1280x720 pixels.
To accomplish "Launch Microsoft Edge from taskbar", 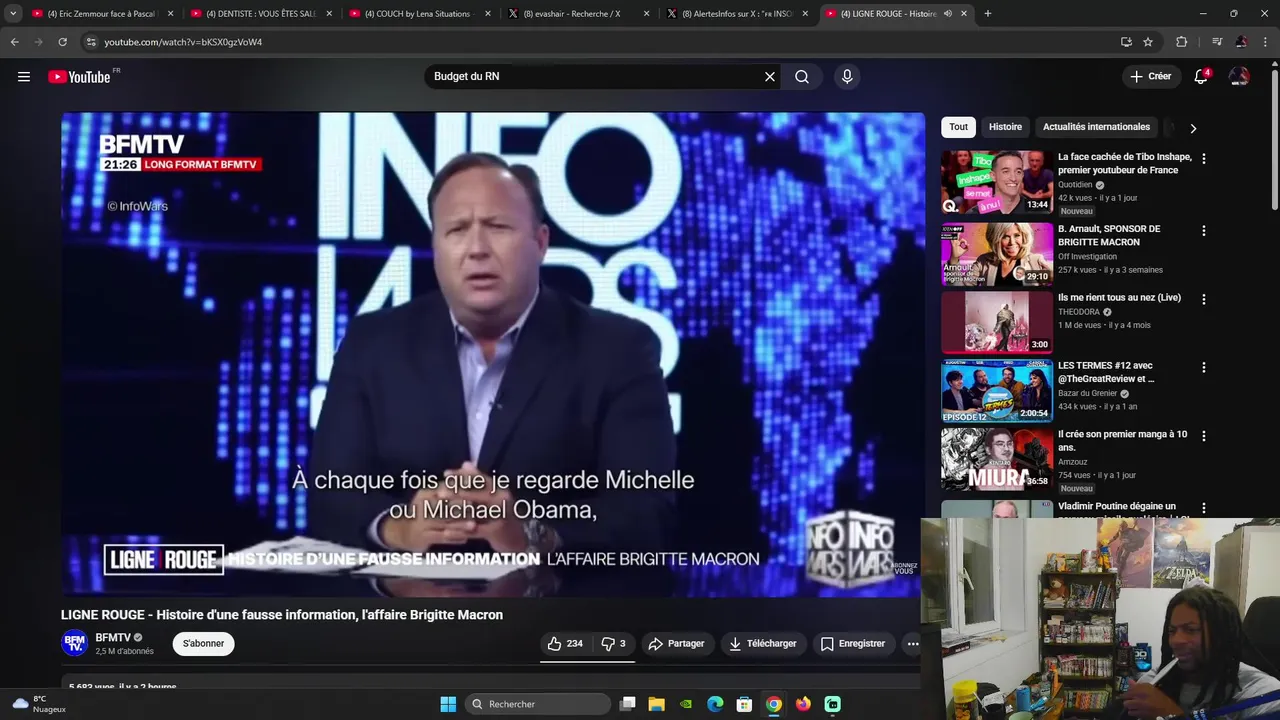I will [x=715, y=704].
